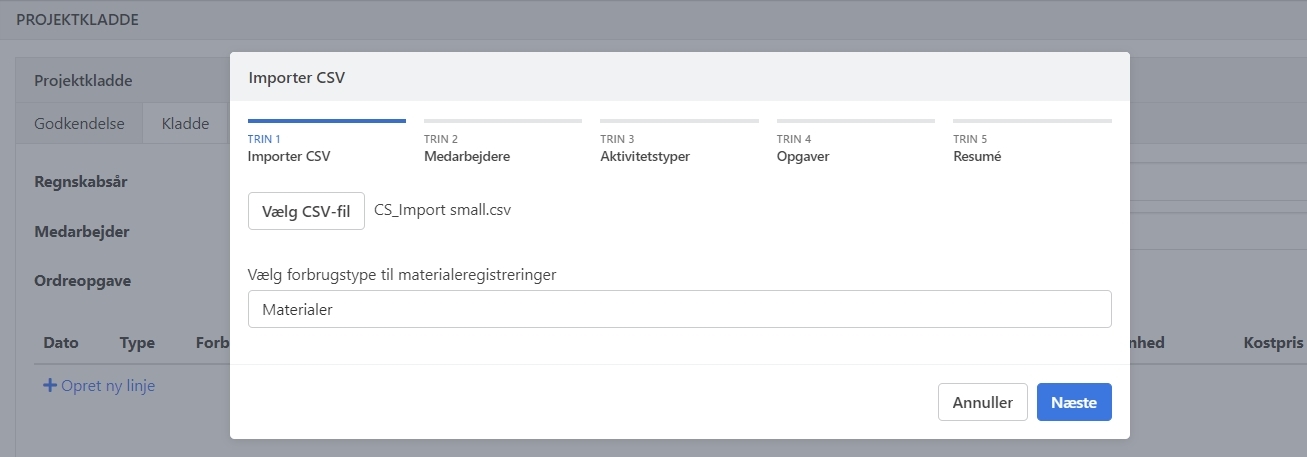Click the blue progress bar above TRIN 1
This screenshot has width=1307, height=457.
pyautogui.click(x=326, y=121)
